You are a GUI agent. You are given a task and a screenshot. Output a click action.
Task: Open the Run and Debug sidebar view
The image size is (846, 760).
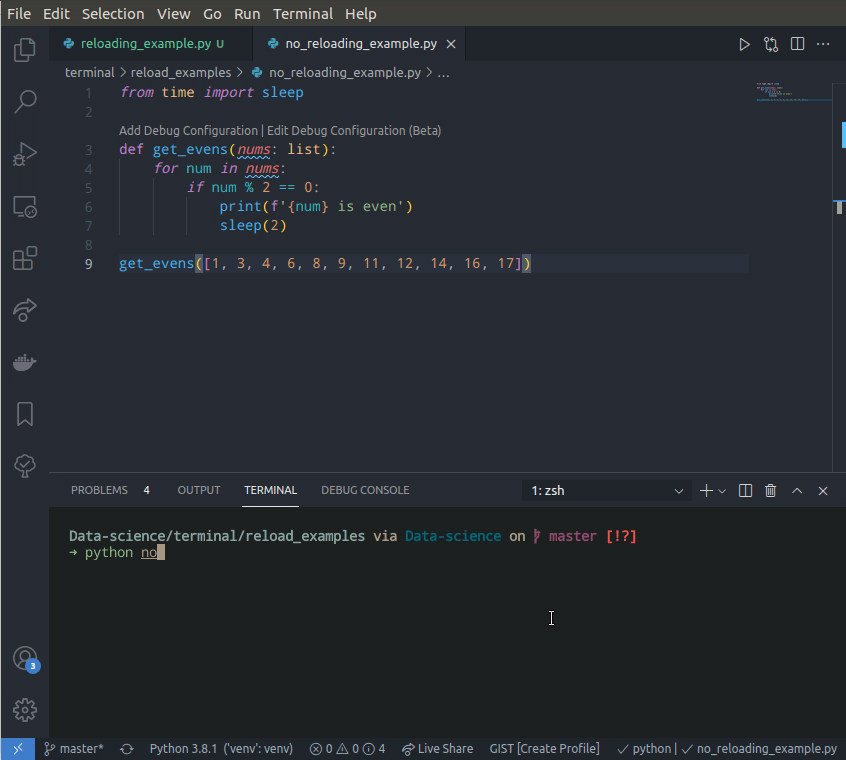[25, 154]
